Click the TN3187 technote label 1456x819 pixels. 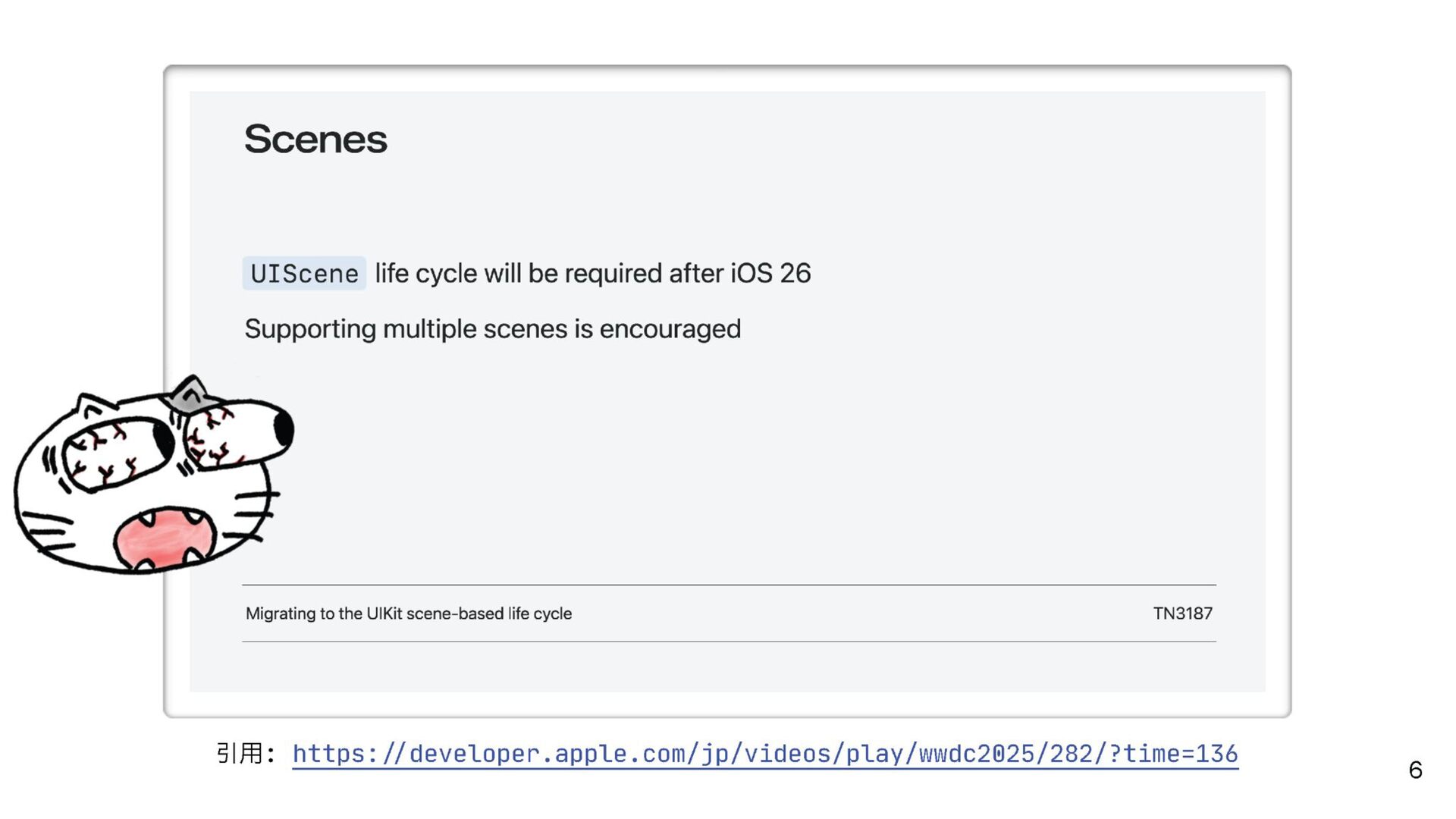(1182, 613)
